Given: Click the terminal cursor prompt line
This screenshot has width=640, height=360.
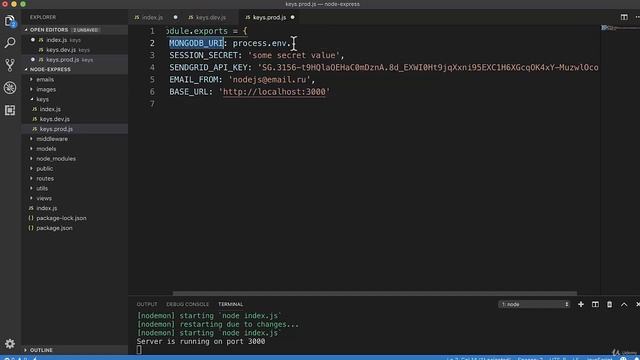Looking at the screenshot, I should (x=139, y=349).
